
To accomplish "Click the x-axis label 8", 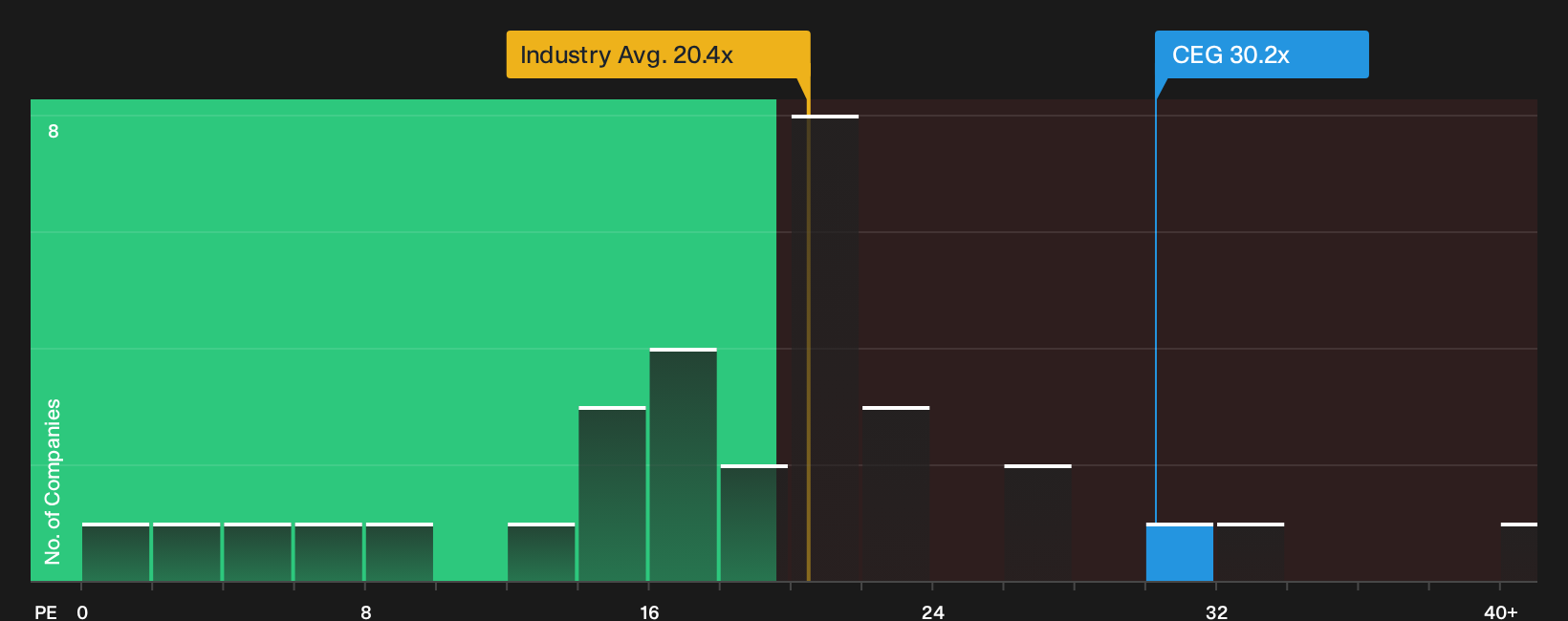I will coord(366,612).
